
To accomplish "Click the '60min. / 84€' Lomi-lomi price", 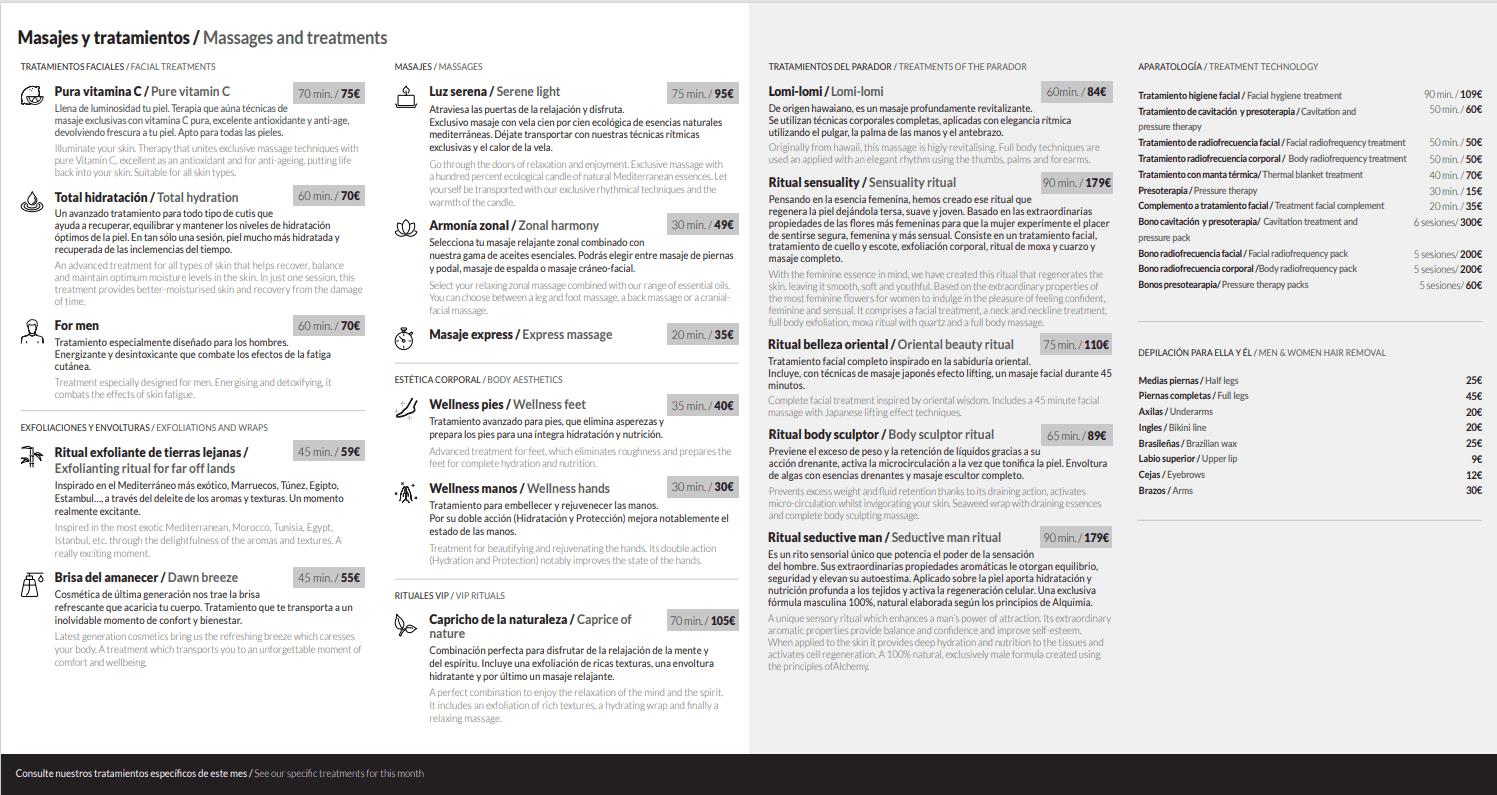I will click(x=1077, y=92).
